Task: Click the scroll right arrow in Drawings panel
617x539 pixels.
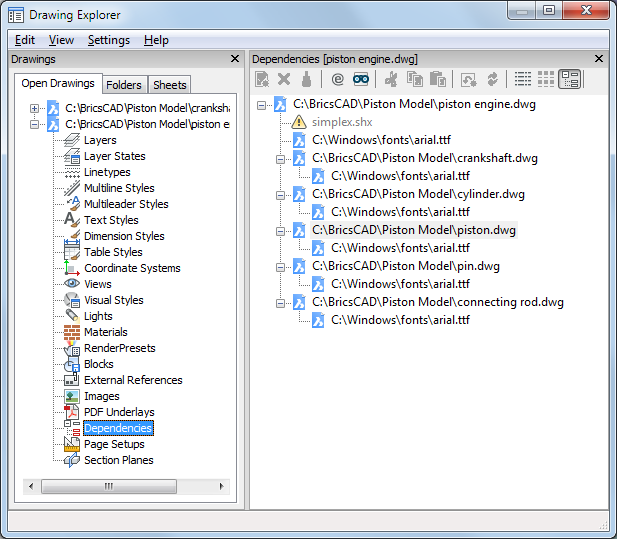Action: coord(222,486)
